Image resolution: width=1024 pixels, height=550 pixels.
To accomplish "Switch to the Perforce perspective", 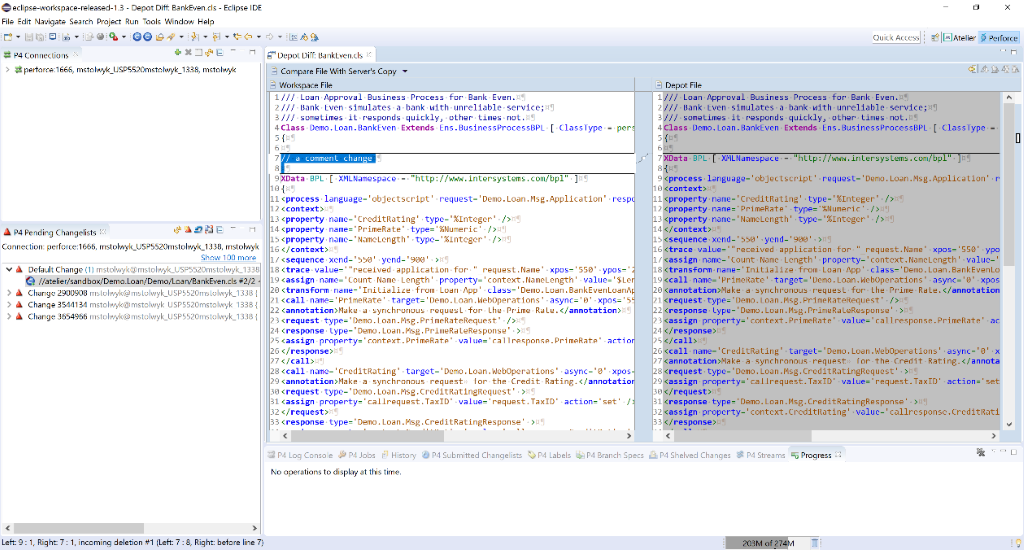I will point(999,38).
